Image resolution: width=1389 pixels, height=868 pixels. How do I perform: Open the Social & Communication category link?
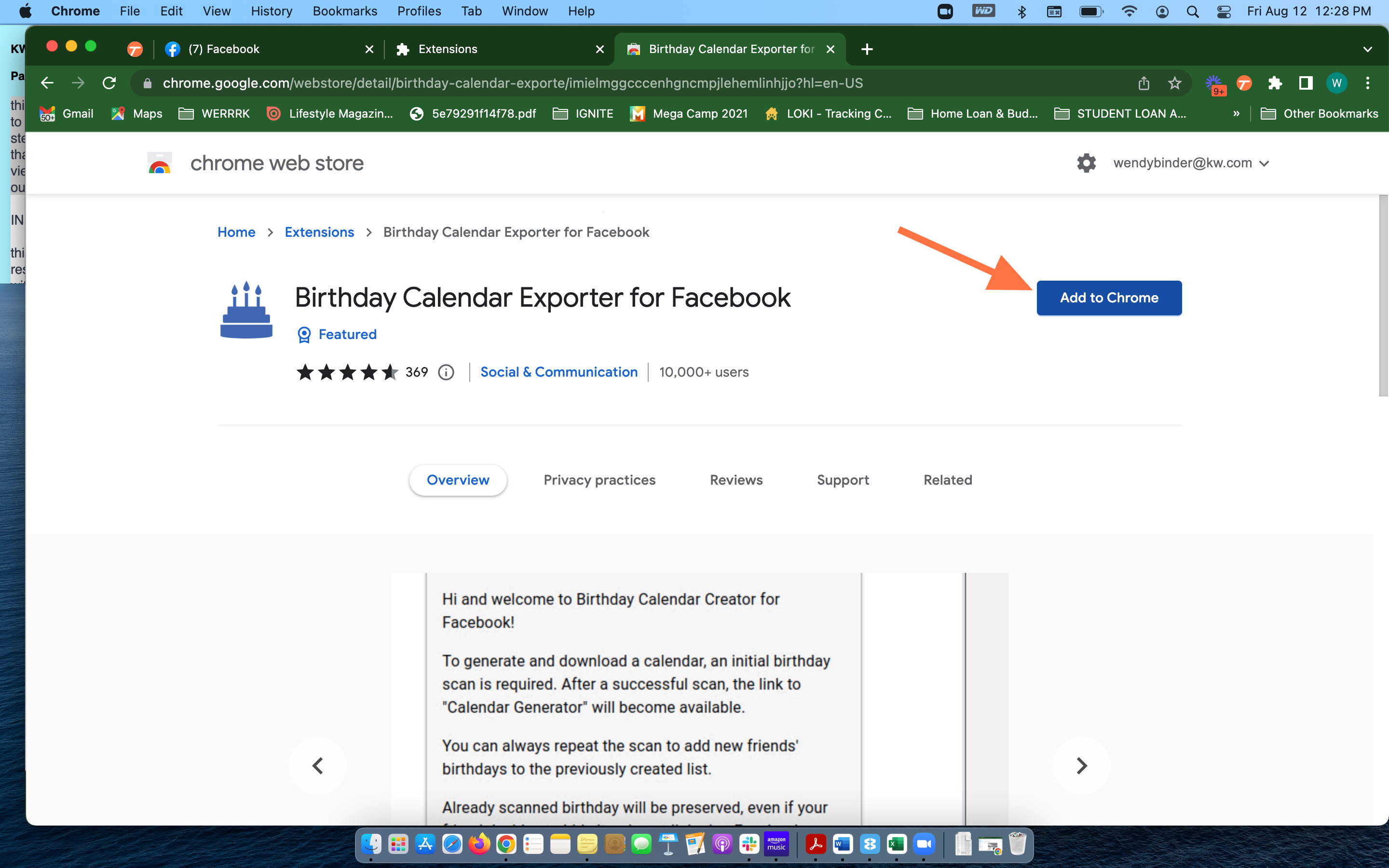coord(558,373)
